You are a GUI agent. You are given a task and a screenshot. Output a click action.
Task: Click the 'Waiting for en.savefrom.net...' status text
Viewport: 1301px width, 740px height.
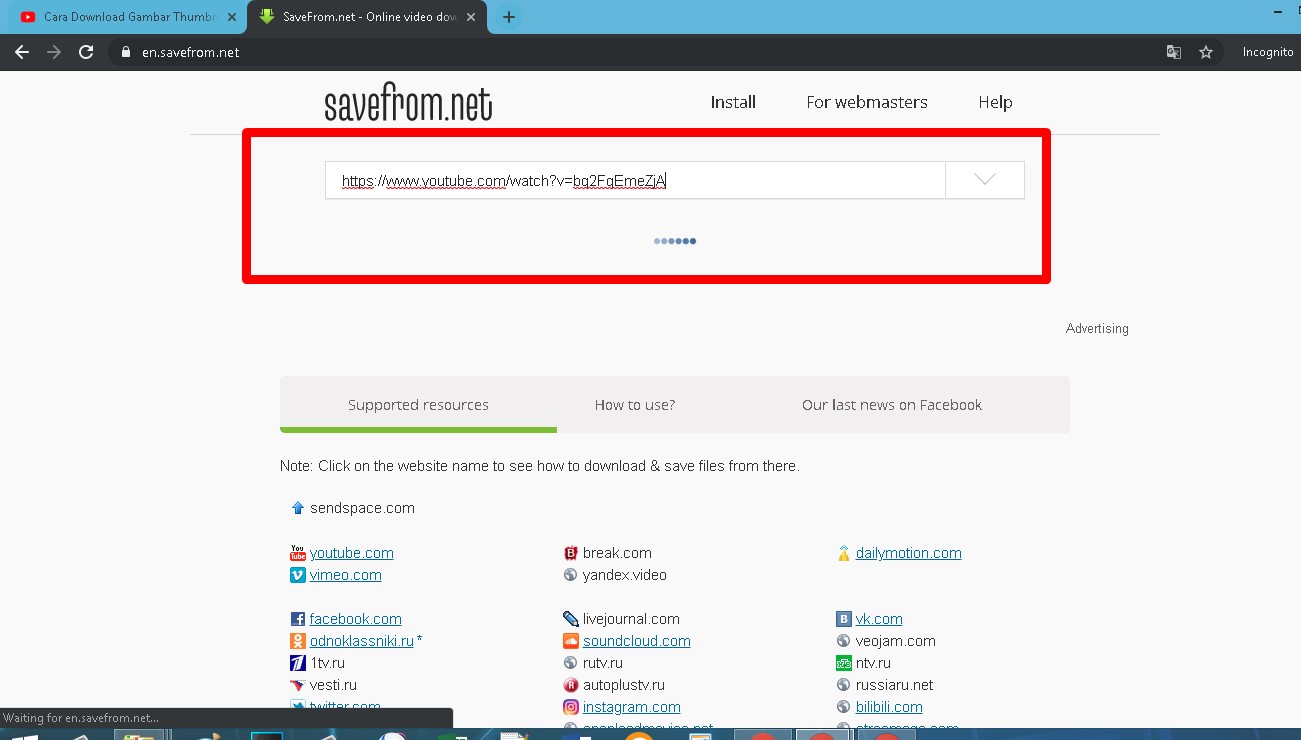(80, 718)
